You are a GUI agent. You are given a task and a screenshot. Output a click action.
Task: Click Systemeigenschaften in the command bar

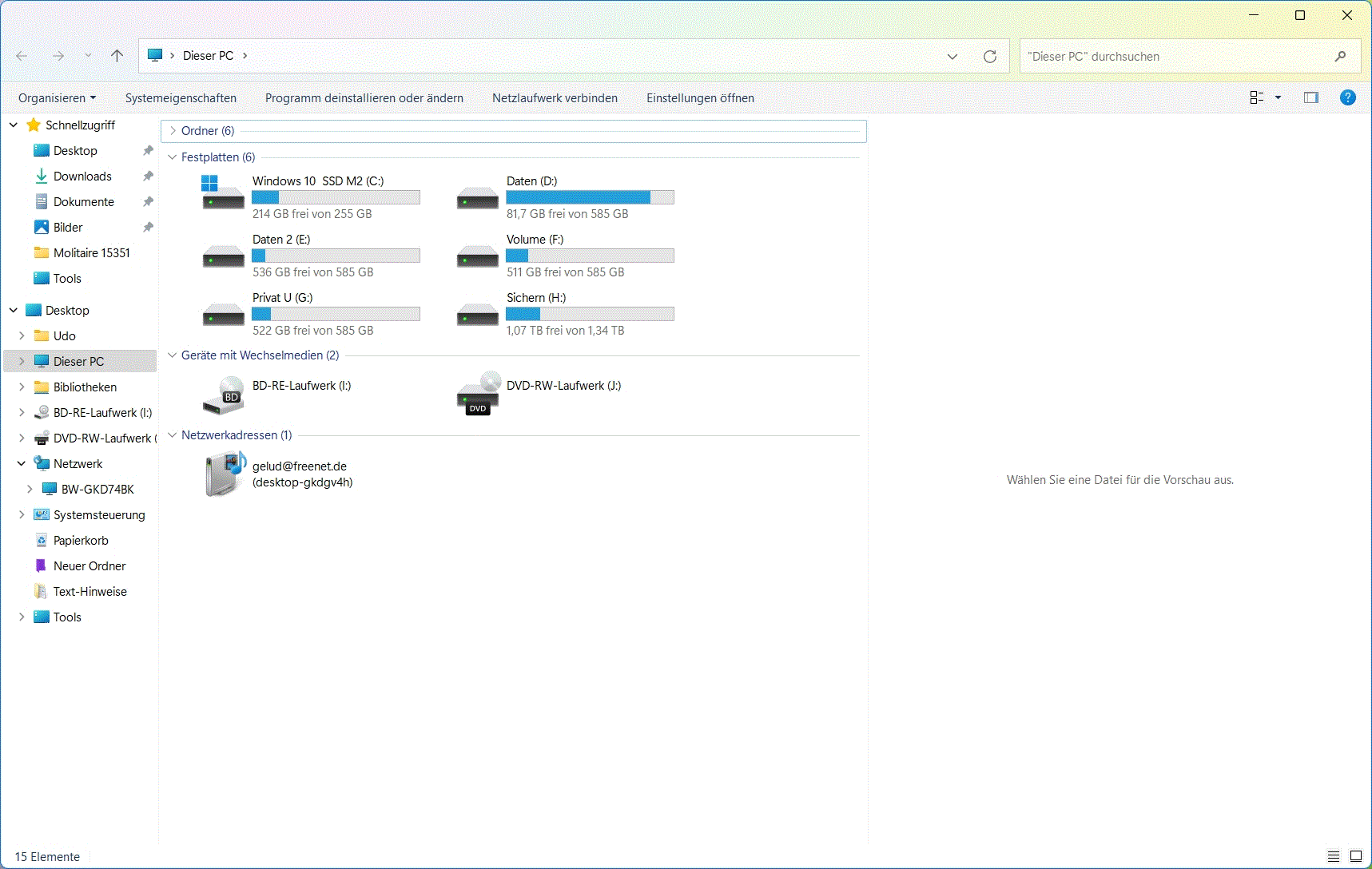(x=181, y=98)
